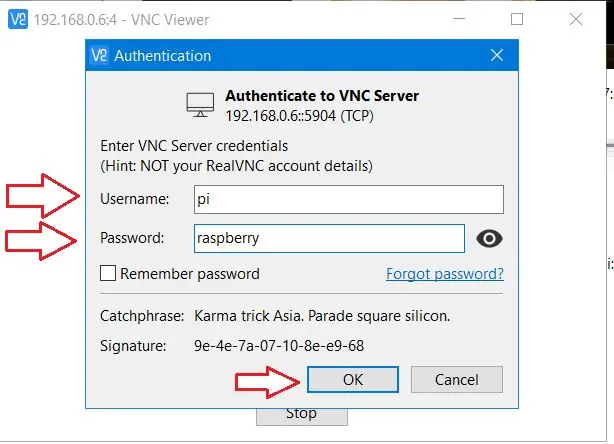Enable the Remember password checkbox
This screenshot has width=614, height=444.
tap(108, 273)
